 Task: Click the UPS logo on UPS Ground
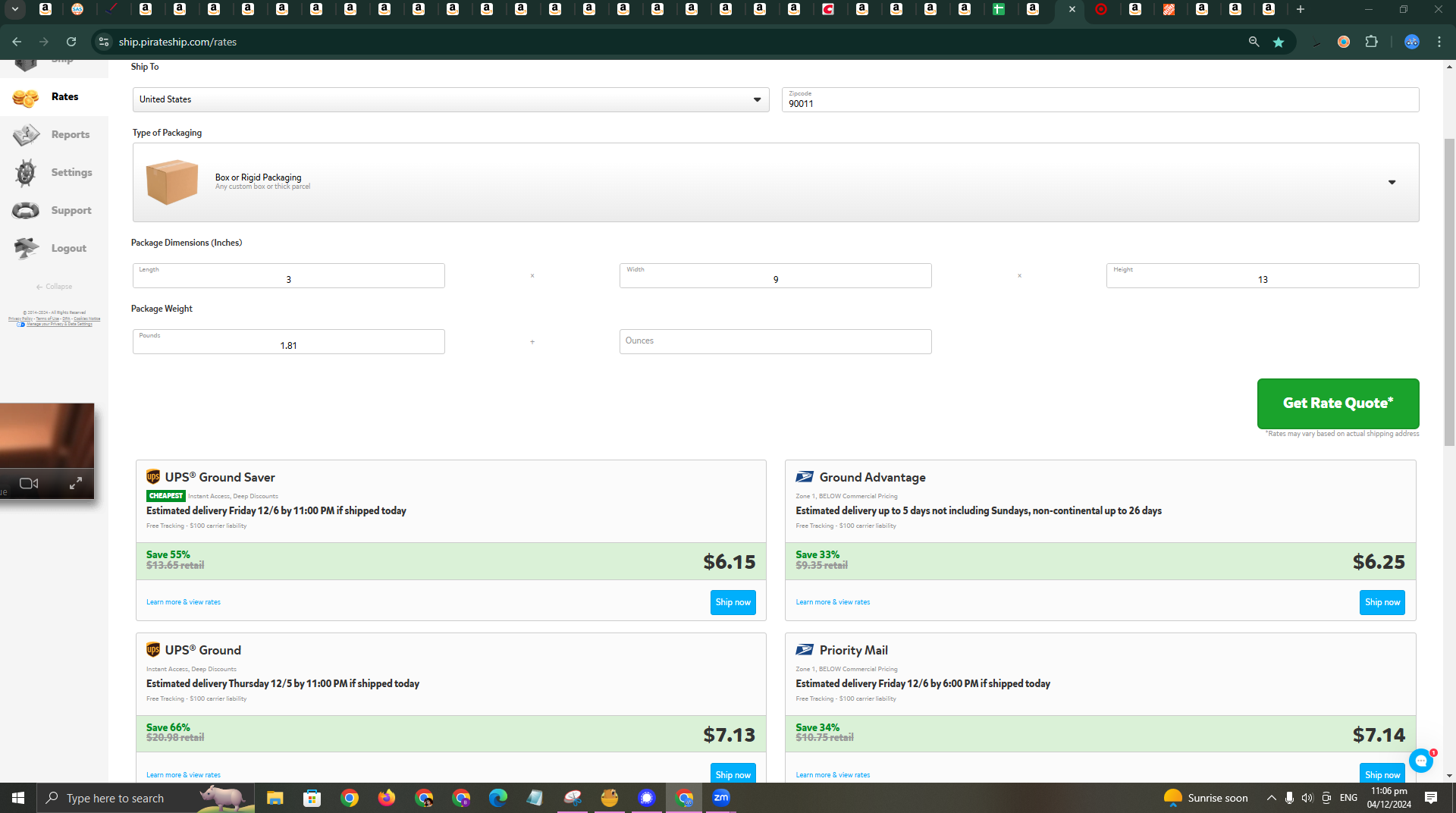pos(153,650)
